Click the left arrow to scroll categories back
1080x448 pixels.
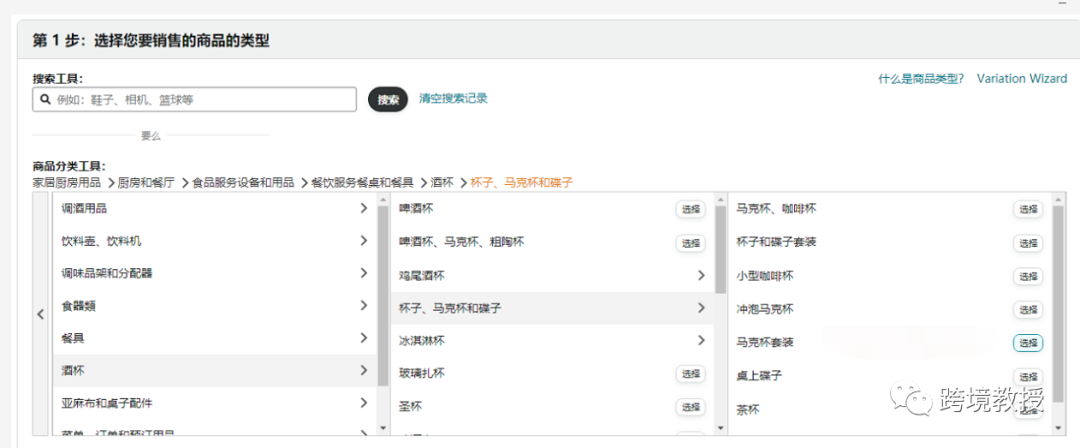(40, 314)
